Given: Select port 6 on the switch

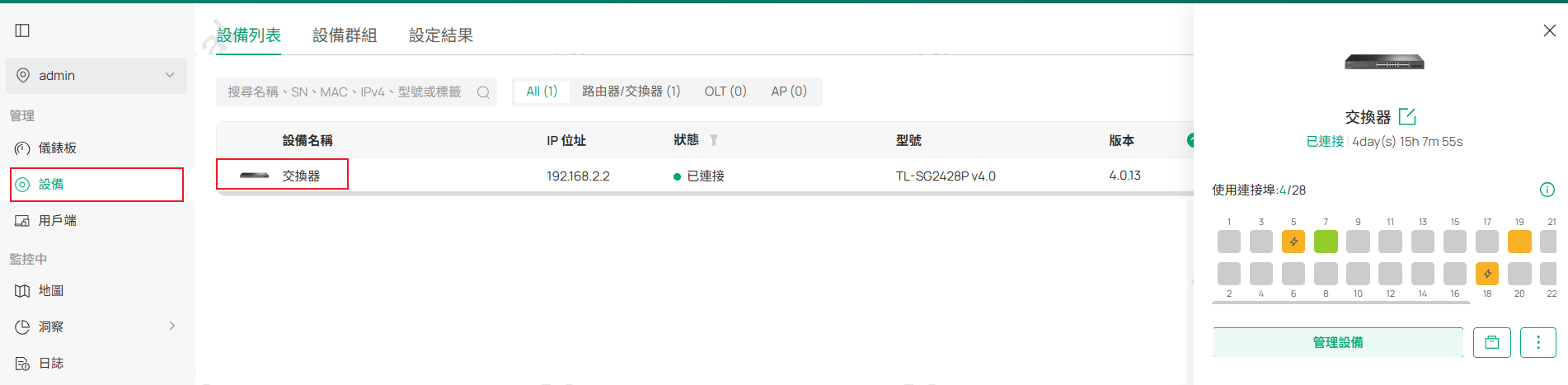Looking at the screenshot, I should (1293, 274).
